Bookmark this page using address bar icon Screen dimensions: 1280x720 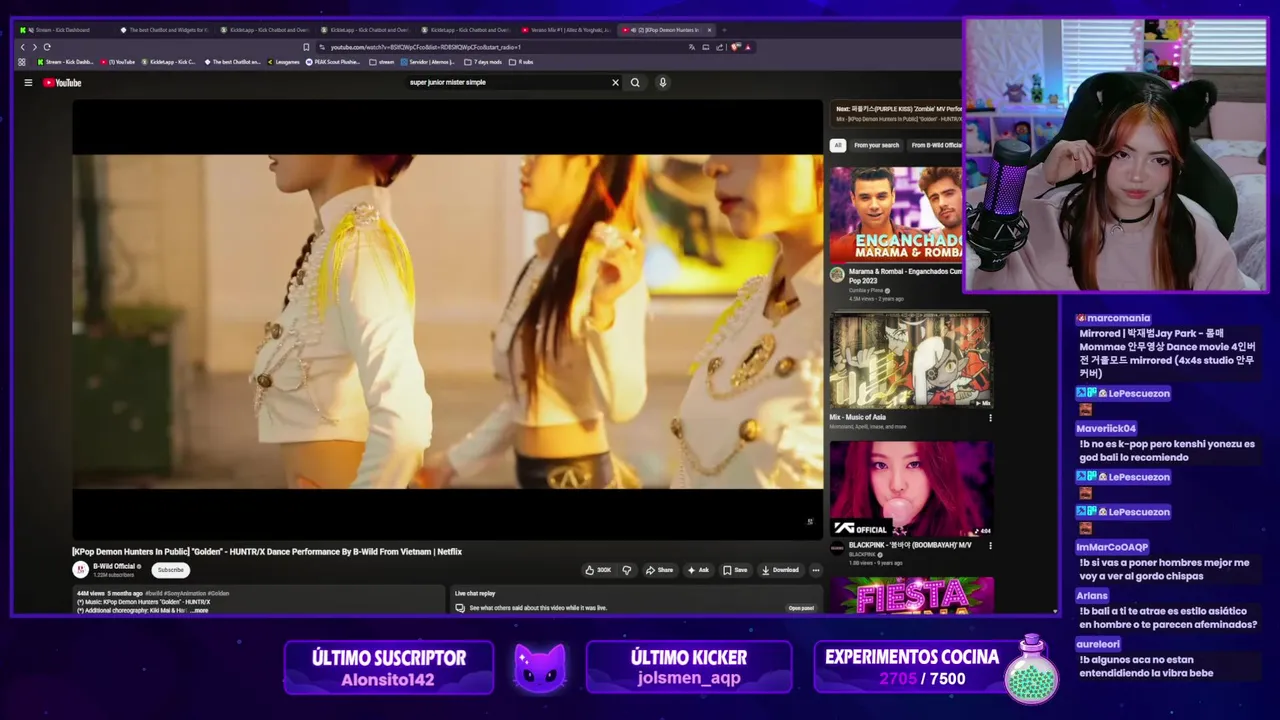306,47
